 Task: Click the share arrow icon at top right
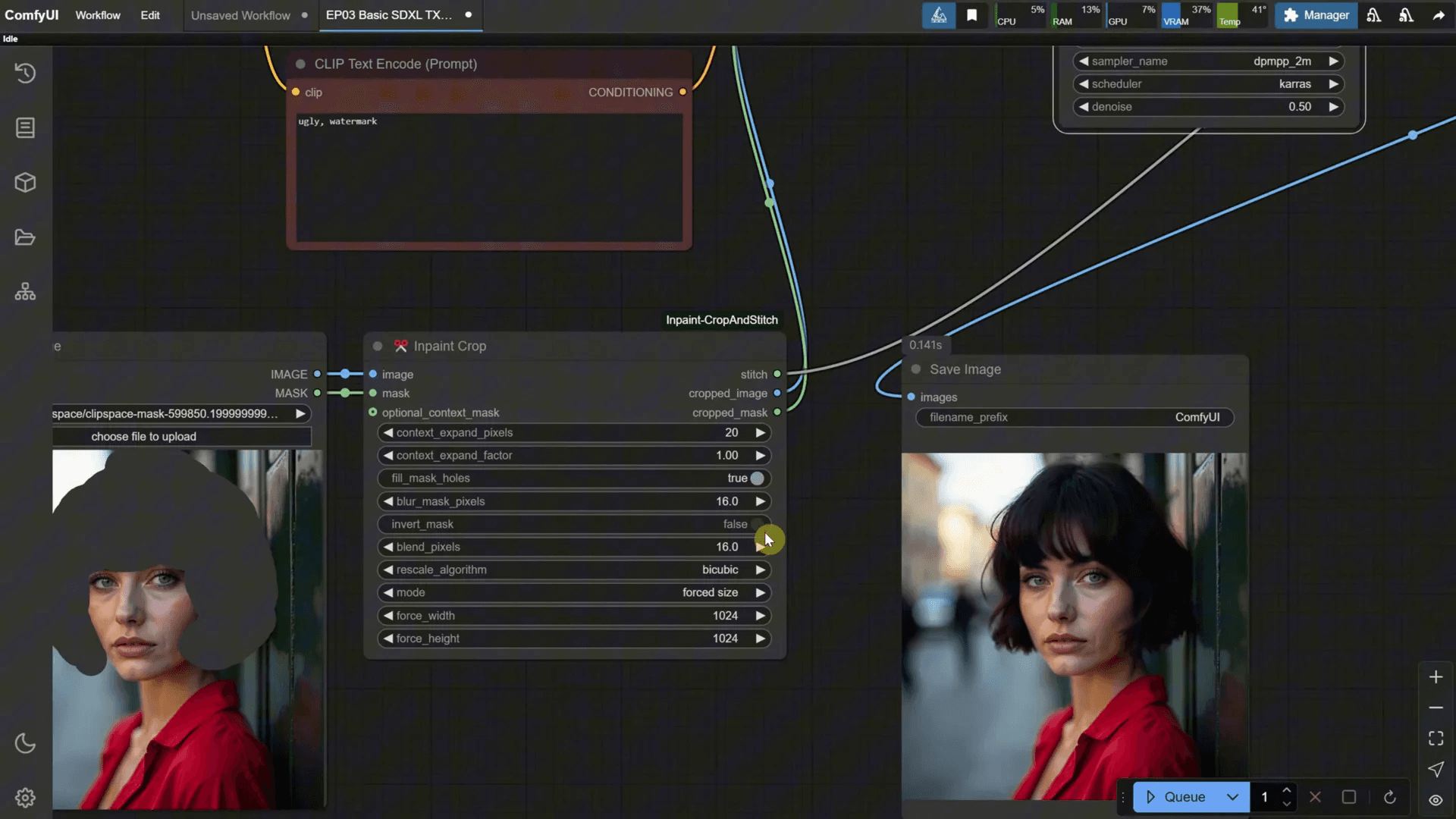1439,15
